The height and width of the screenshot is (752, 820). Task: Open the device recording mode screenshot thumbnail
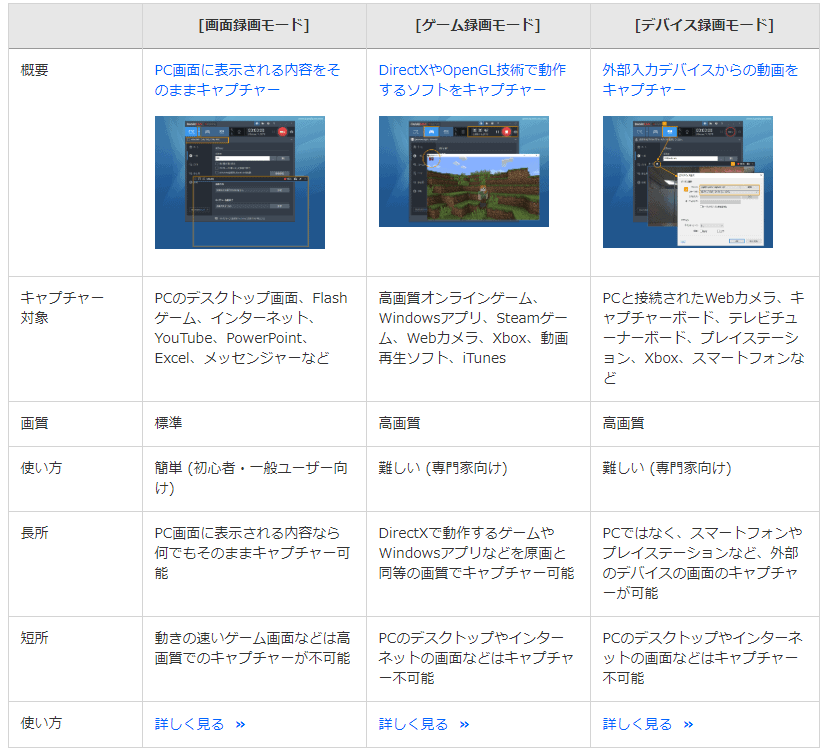[x=687, y=182]
